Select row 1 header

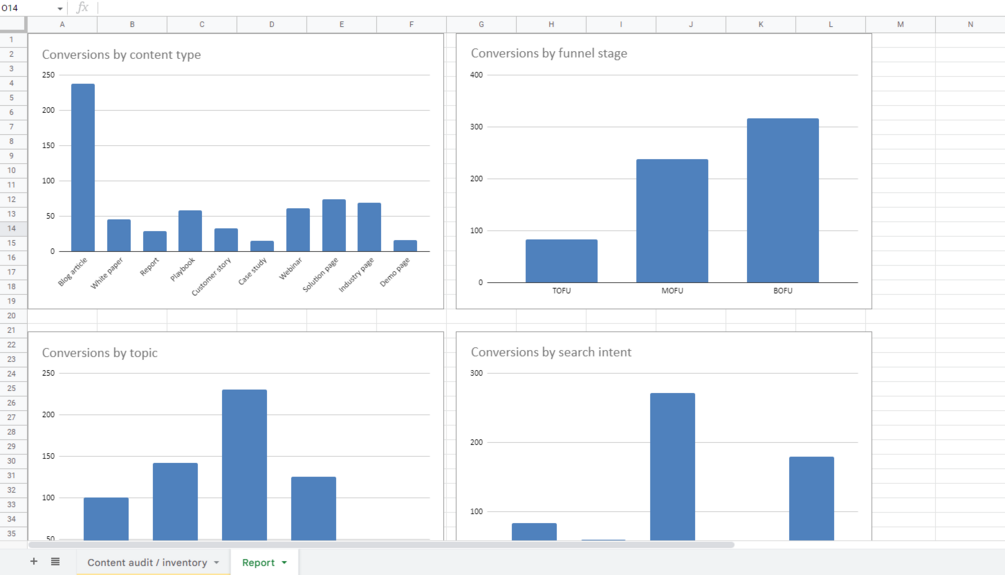click(12, 40)
